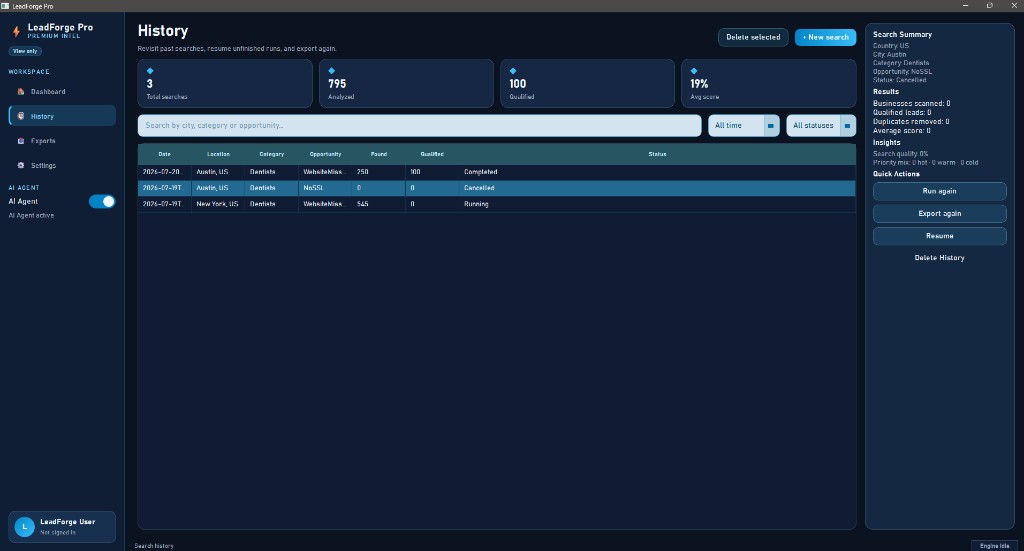
Task: Sort table by Location column header
Action: [x=218, y=154]
